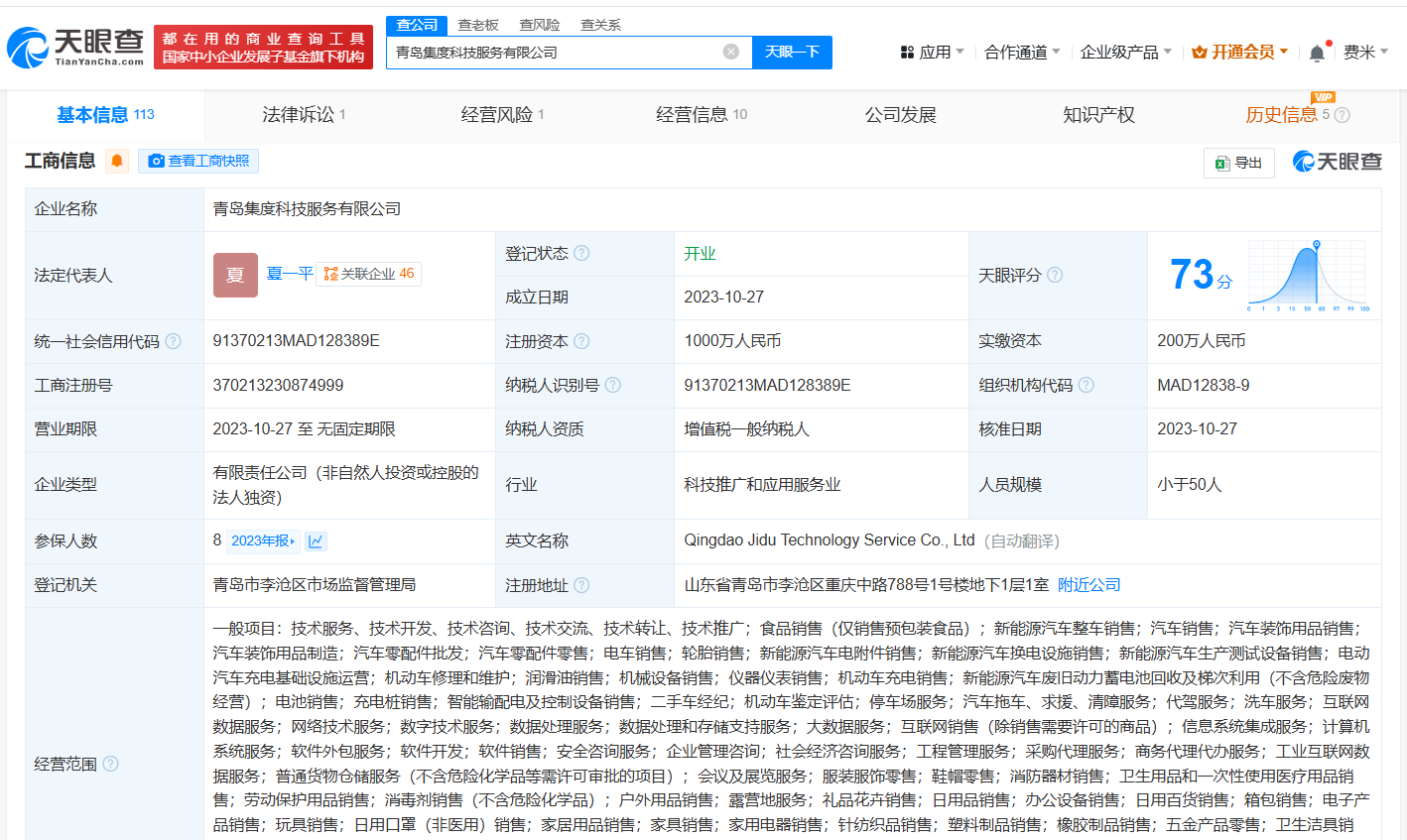Click the 关联企业 46 badge
Viewport: 1407px width, 840px height.
[x=369, y=274]
